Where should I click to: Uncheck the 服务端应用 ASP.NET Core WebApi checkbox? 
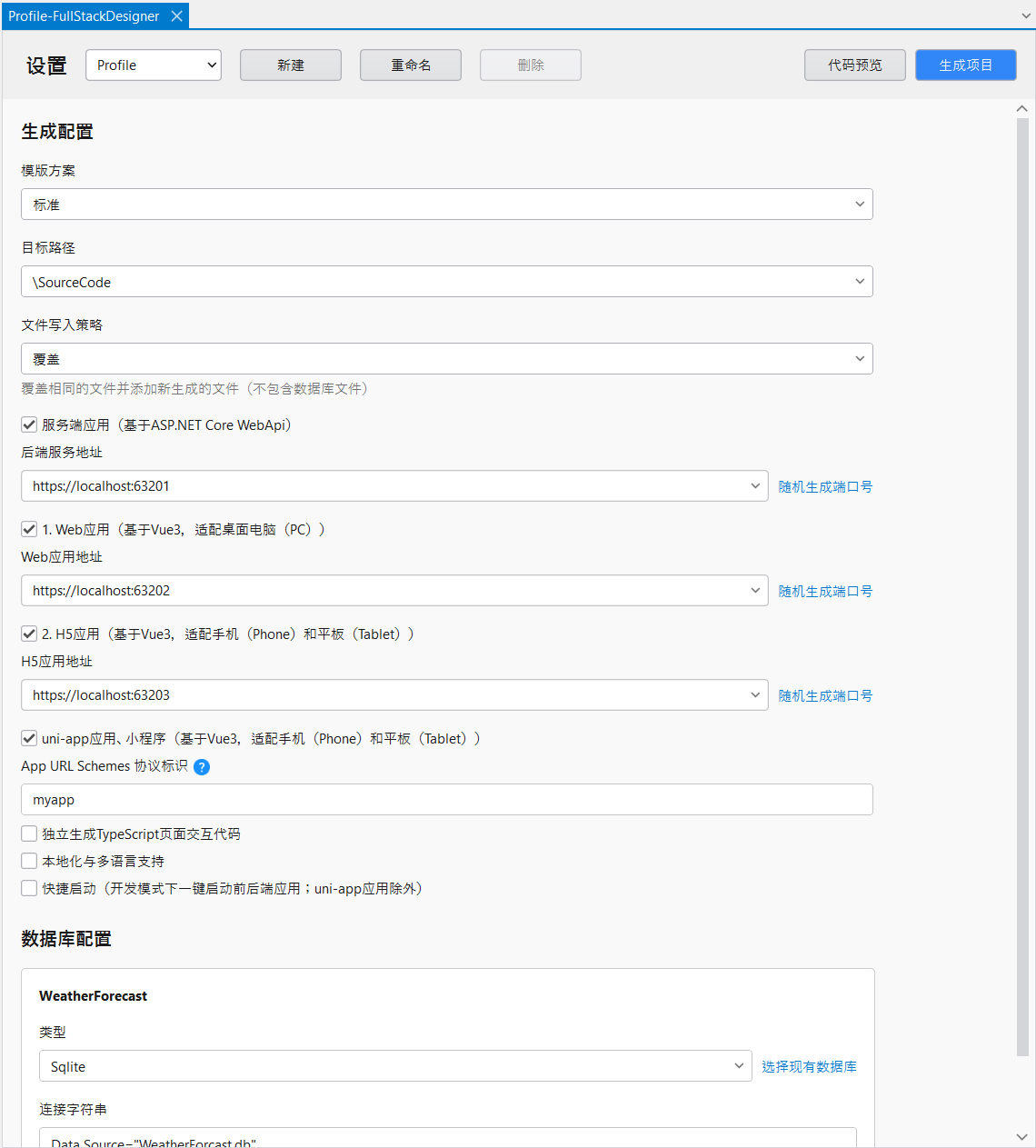coord(30,424)
